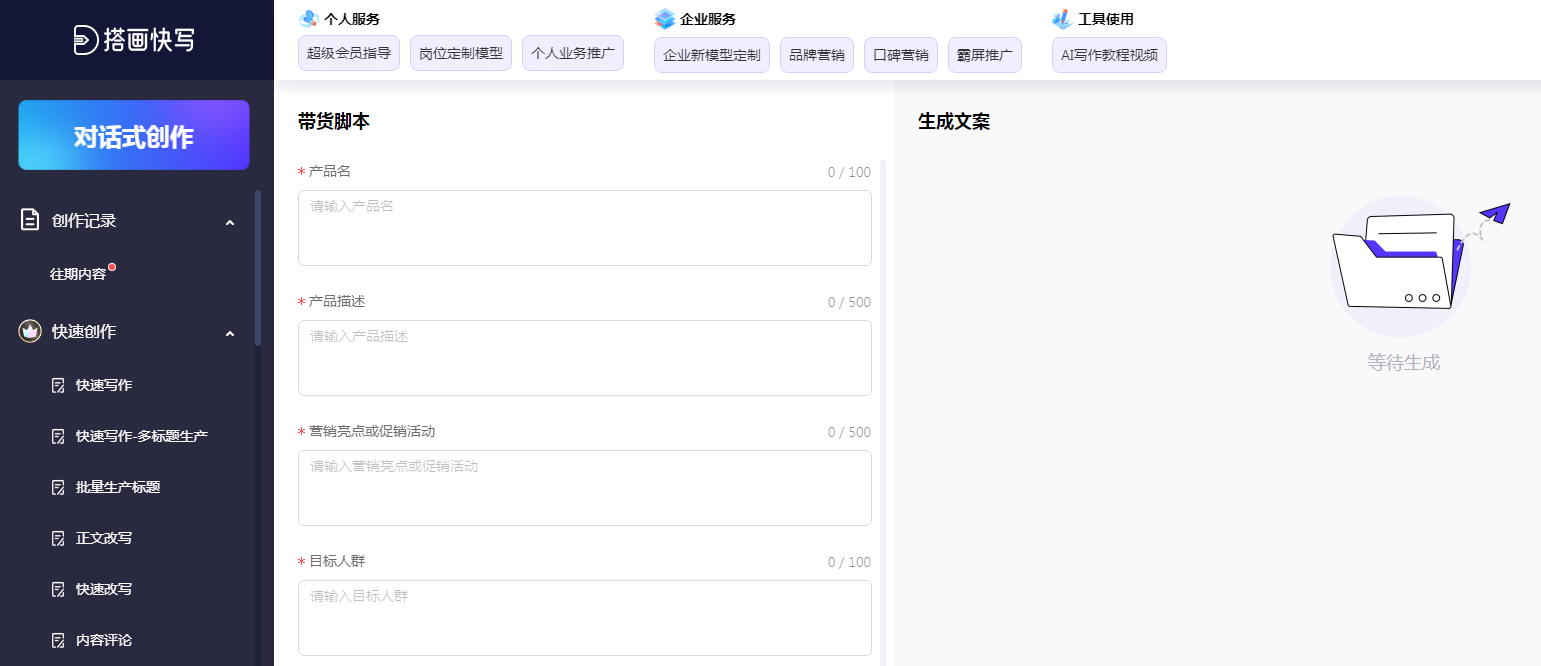
Task: Collapse the 快速创作 section chevron
Action: [230, 333]
